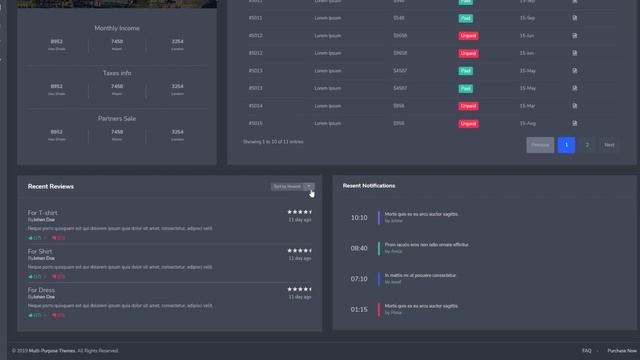Click the 3254 value under Partners Sale
Screen dimensions: 640x360
[177, 132]
